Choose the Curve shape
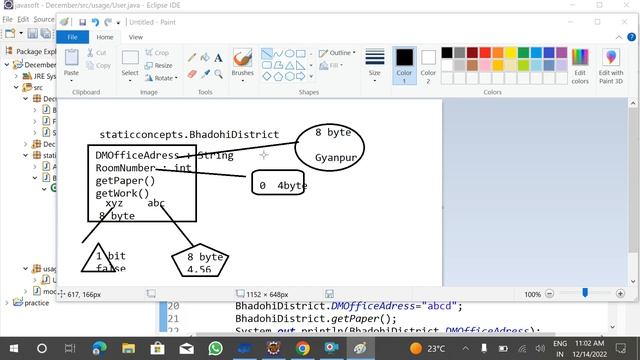The image size is (640, 360). 278,53
